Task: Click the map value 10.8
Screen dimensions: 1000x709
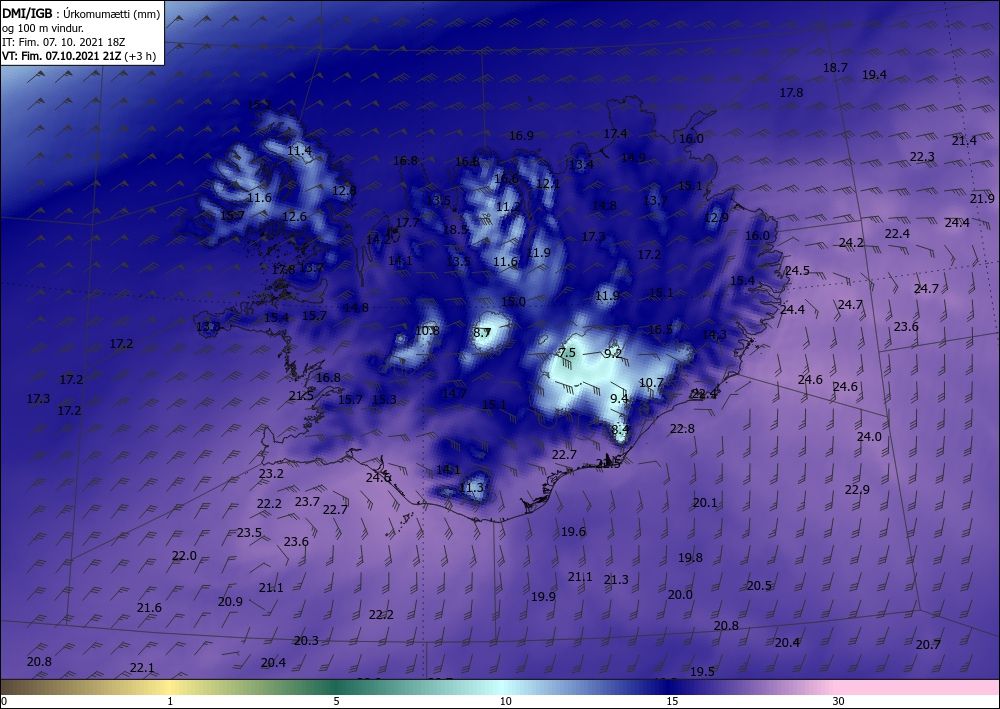Action: [428, 331]
